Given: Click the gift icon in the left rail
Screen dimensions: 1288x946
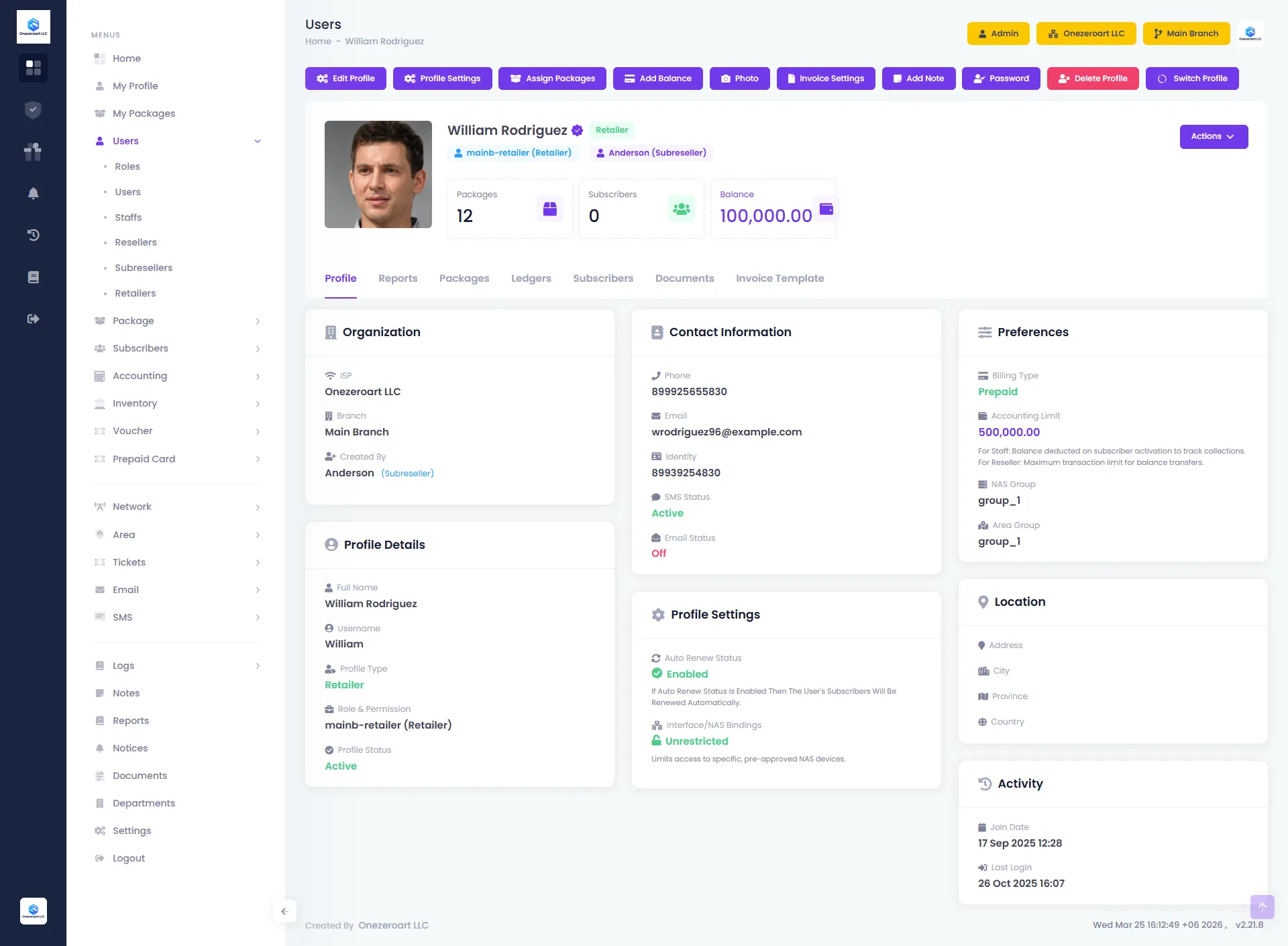Looking at the screenshot, I should [33, 152].
